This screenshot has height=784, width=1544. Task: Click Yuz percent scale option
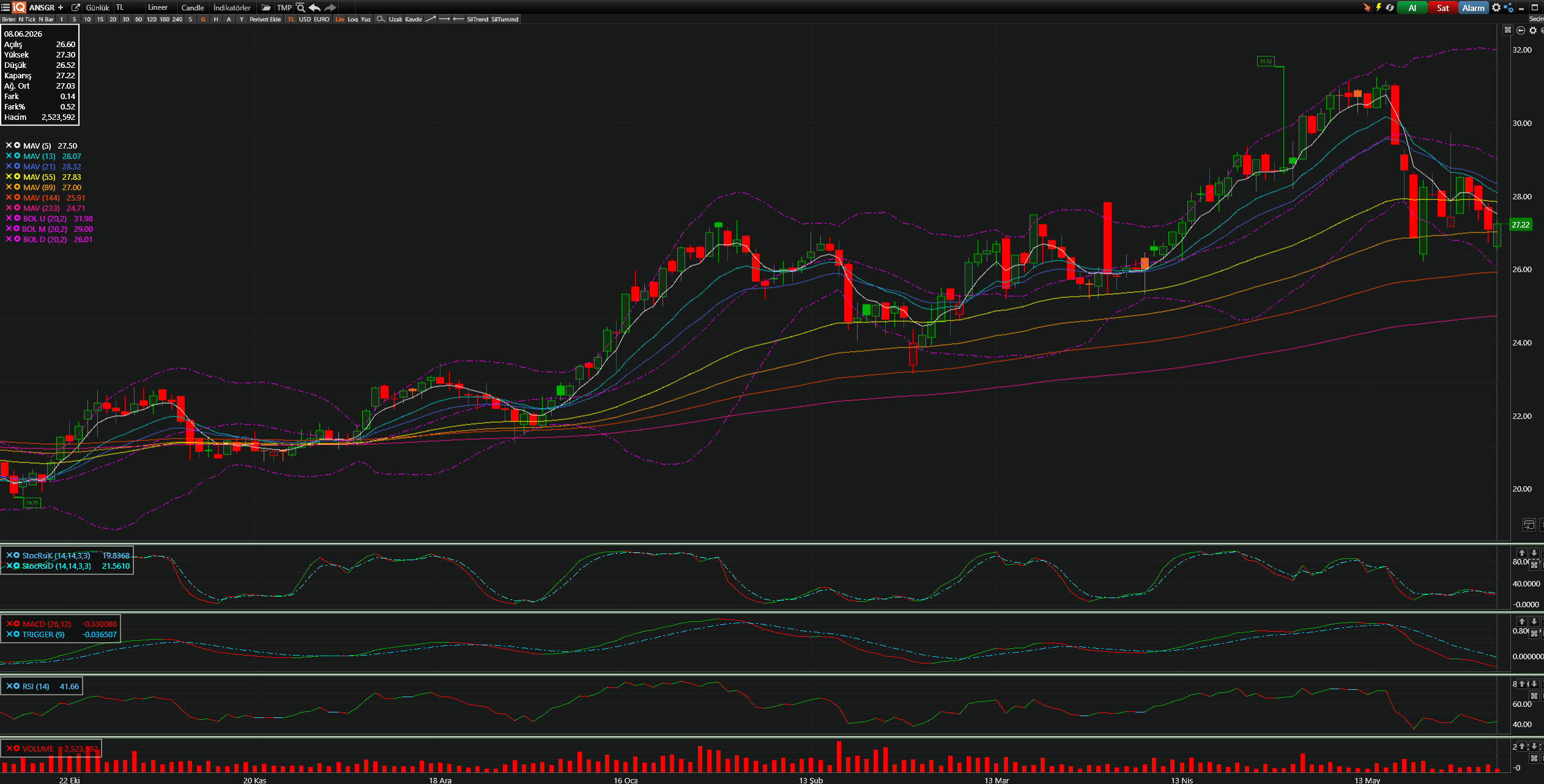pos(366,19)
